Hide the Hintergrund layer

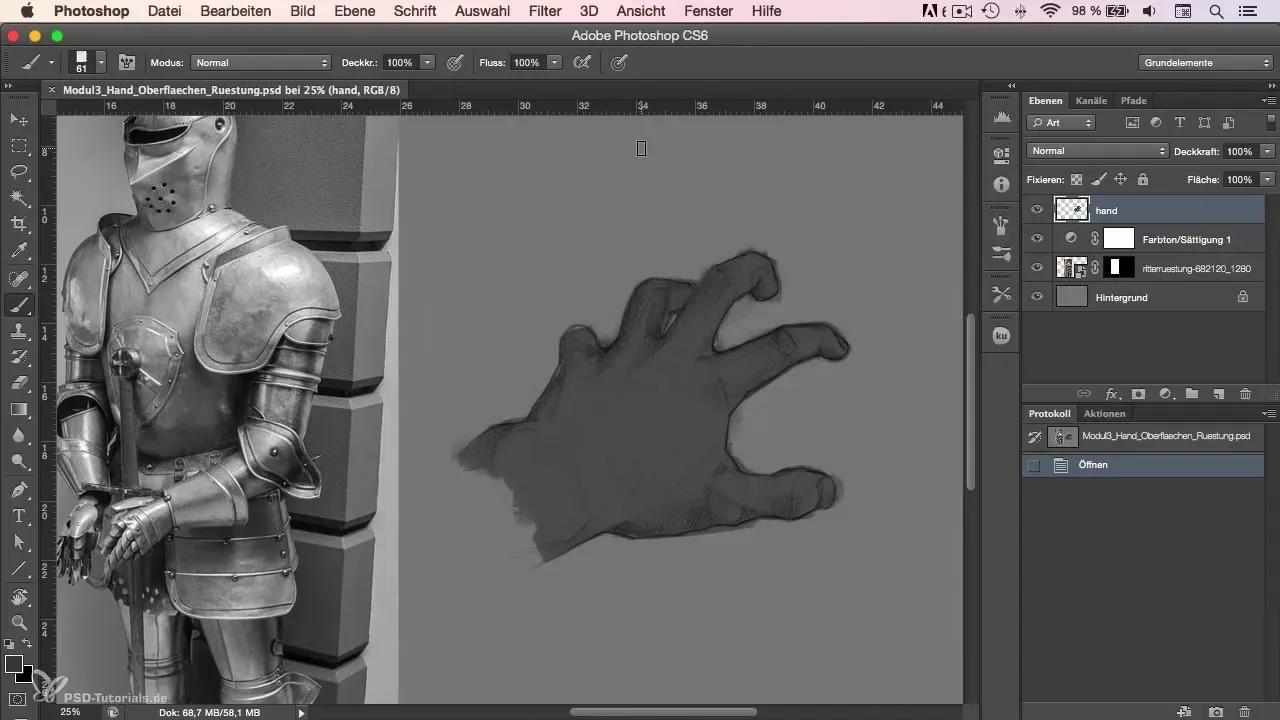(1037, 297)
